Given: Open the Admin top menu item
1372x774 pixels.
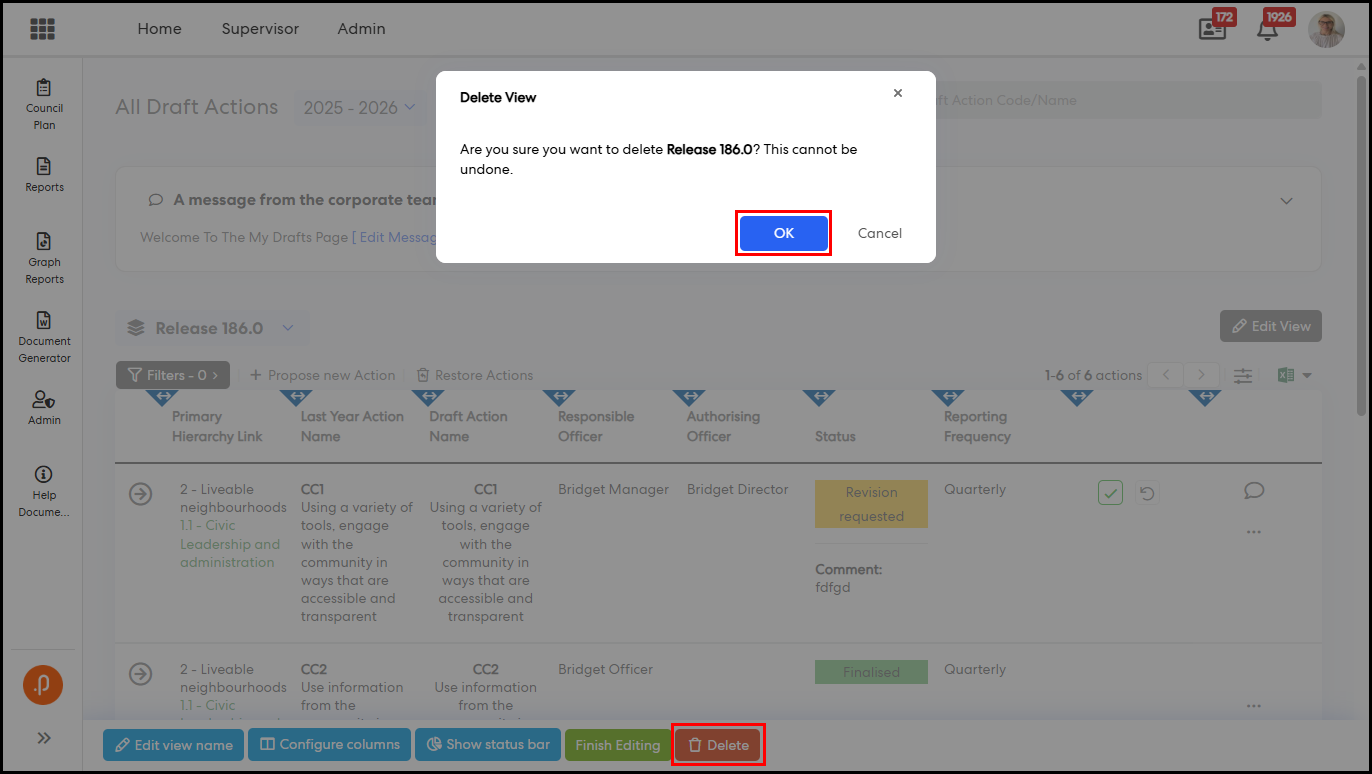Looking at the screenshot, I should pos(361,29).
